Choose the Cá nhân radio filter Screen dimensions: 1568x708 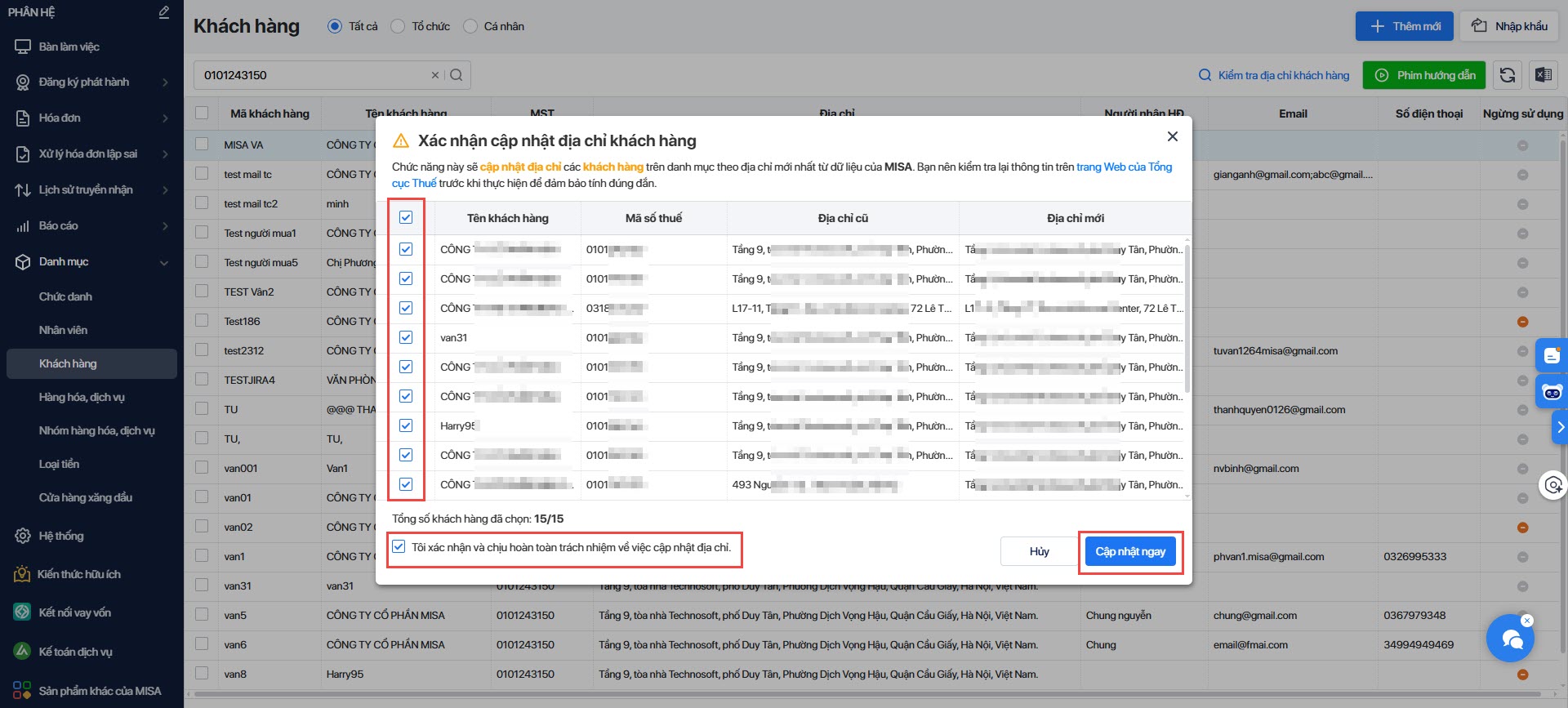click(x=470, y=26)
